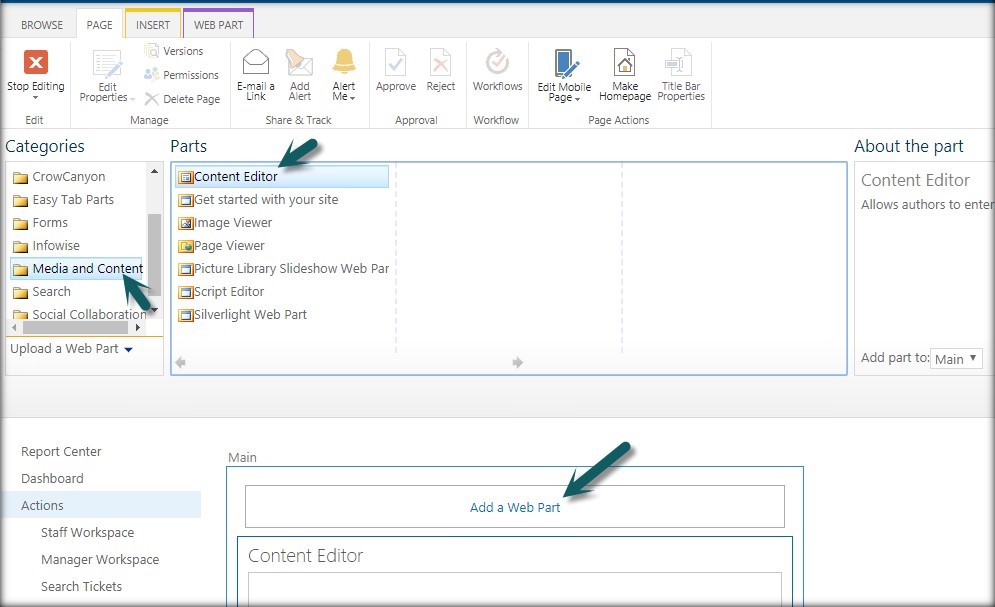Open the Easy Tab Parts category
This screenshot has height=607, width=995.
63,200
